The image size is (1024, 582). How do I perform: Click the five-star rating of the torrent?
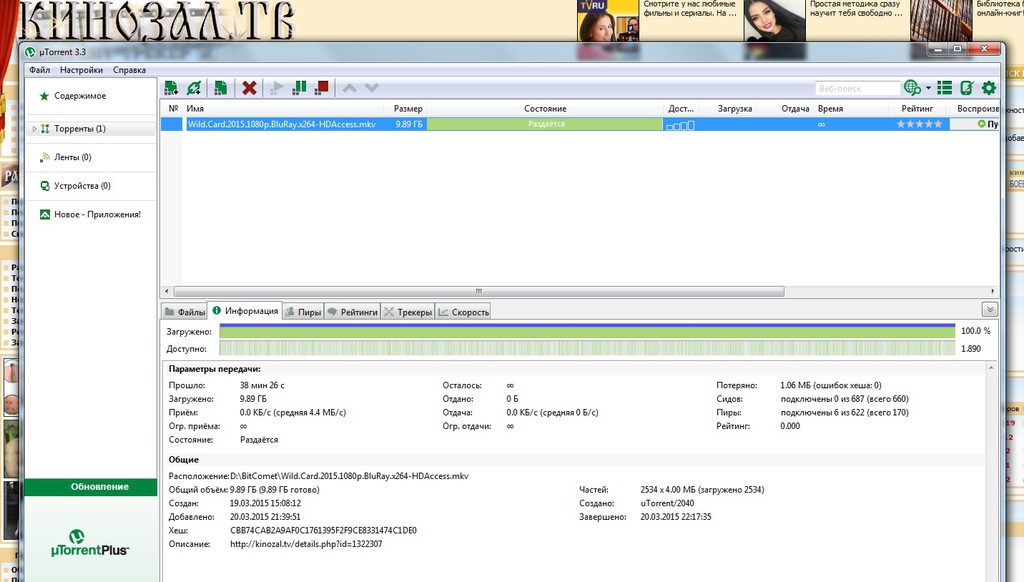(920, 124)
